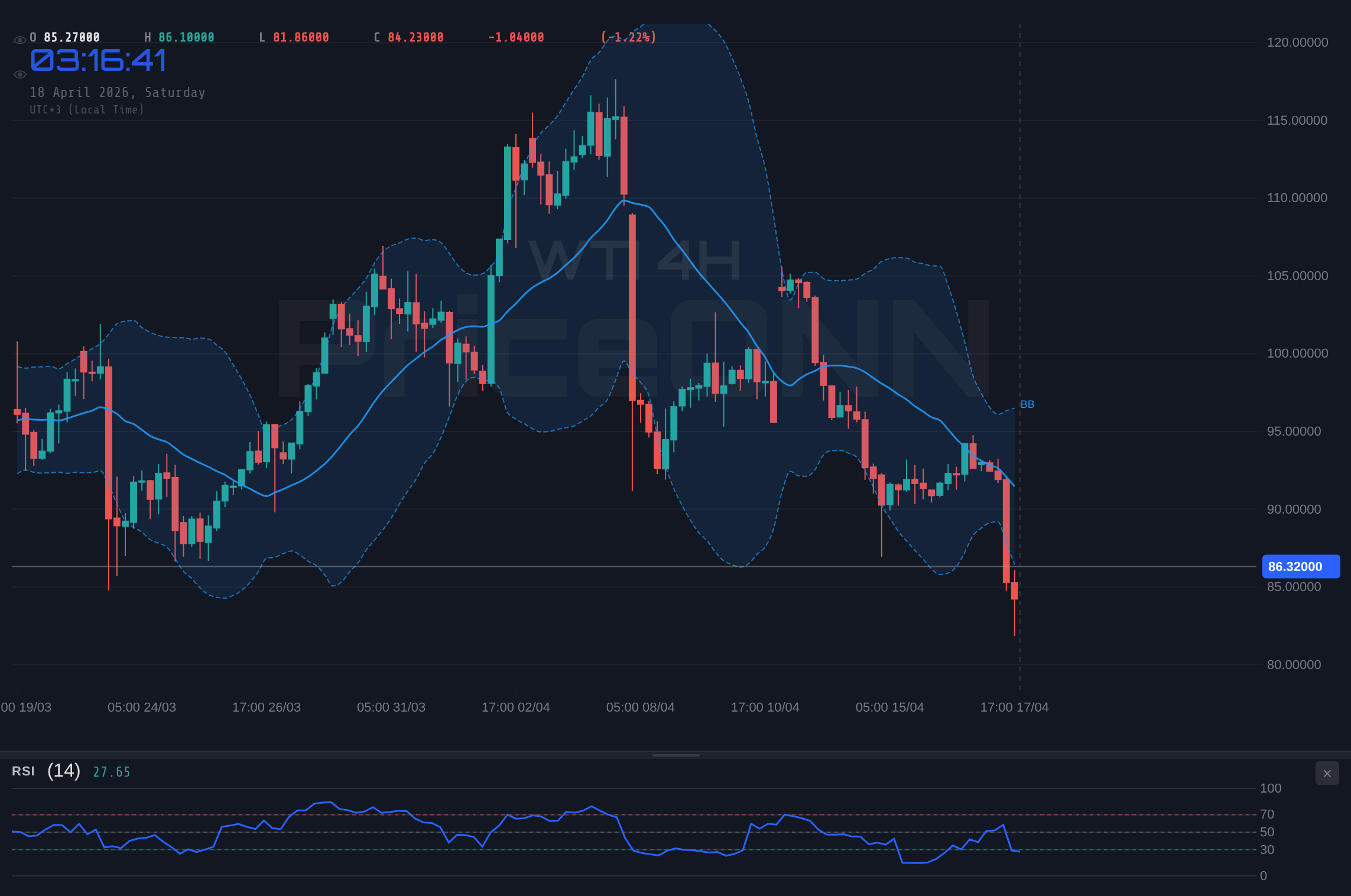Toggle visibility eye next to OHLC values

[x=20, y=40]
